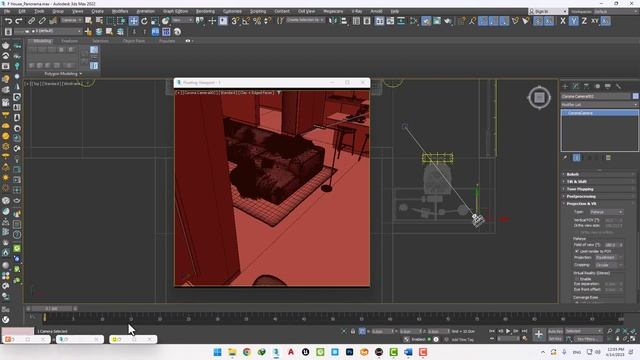Screen dimensions: 640x360
Task: Click the Field of view value field
Action: [x=611, y=244]
